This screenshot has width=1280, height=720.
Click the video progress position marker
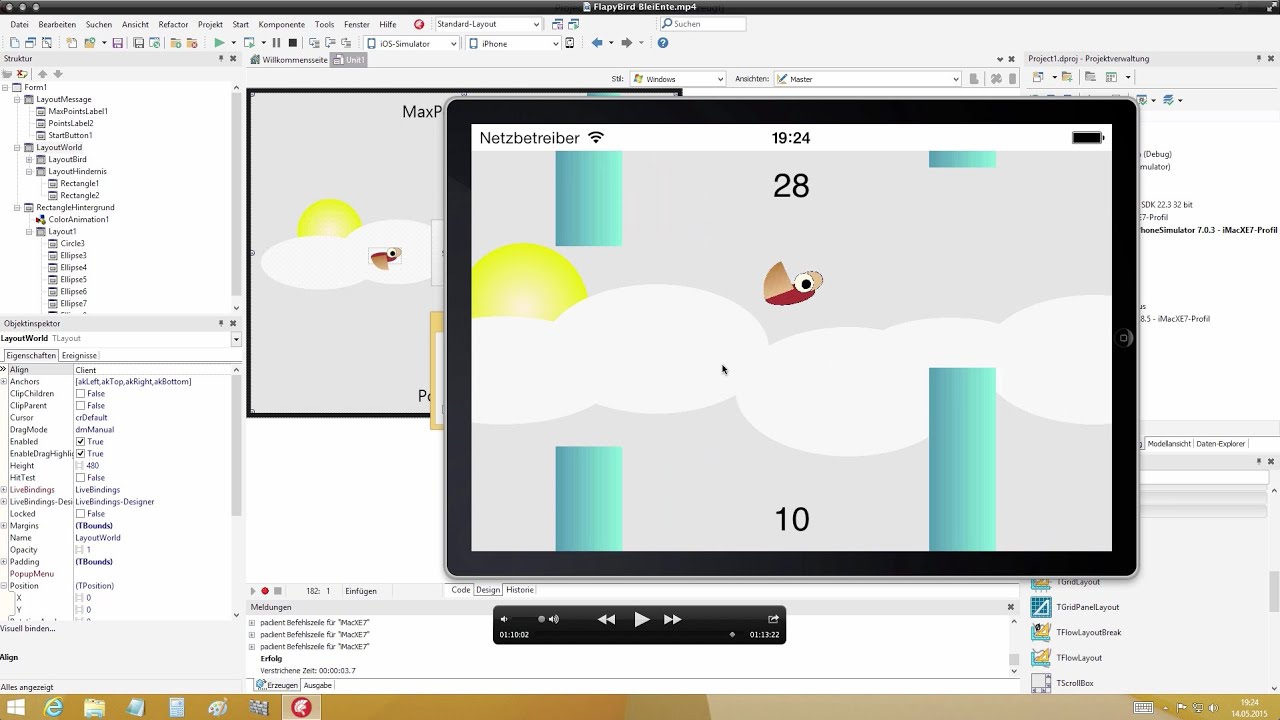coord(732,634)
